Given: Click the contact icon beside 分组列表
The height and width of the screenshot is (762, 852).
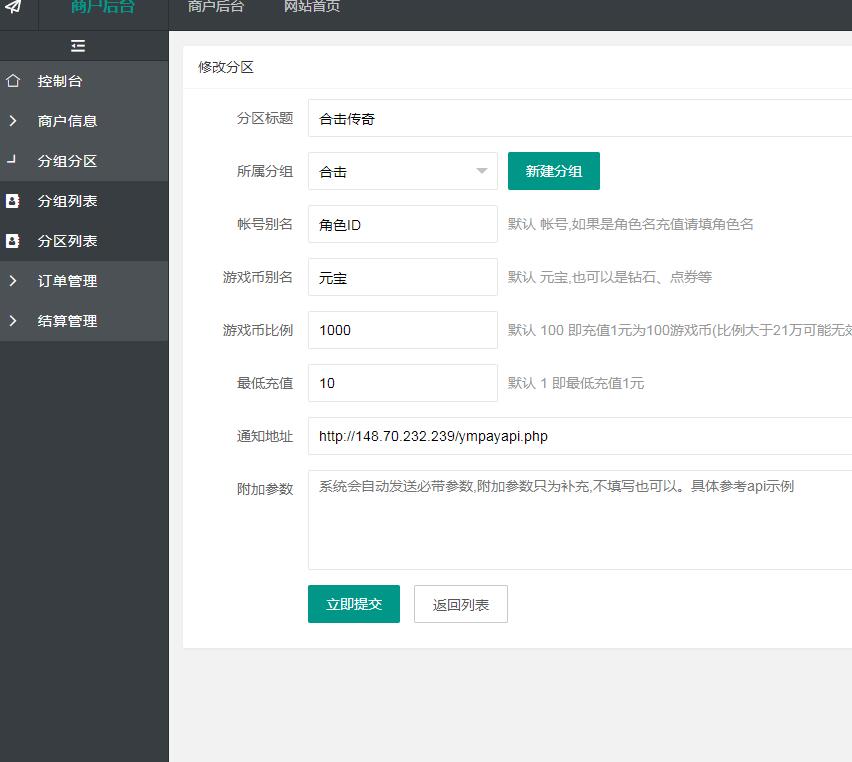Looking at the screenshot, I should [13, 201].
